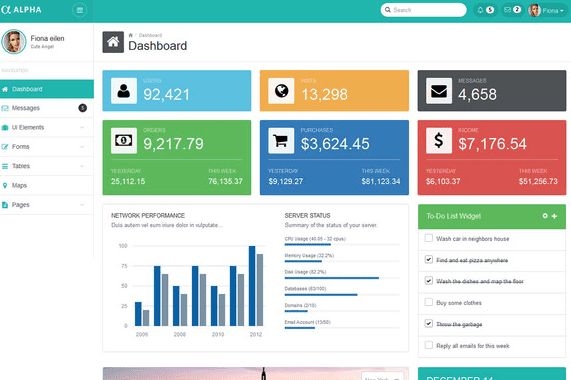Open the notifications bell icon
Screen dimensions: 571x380
480,10
